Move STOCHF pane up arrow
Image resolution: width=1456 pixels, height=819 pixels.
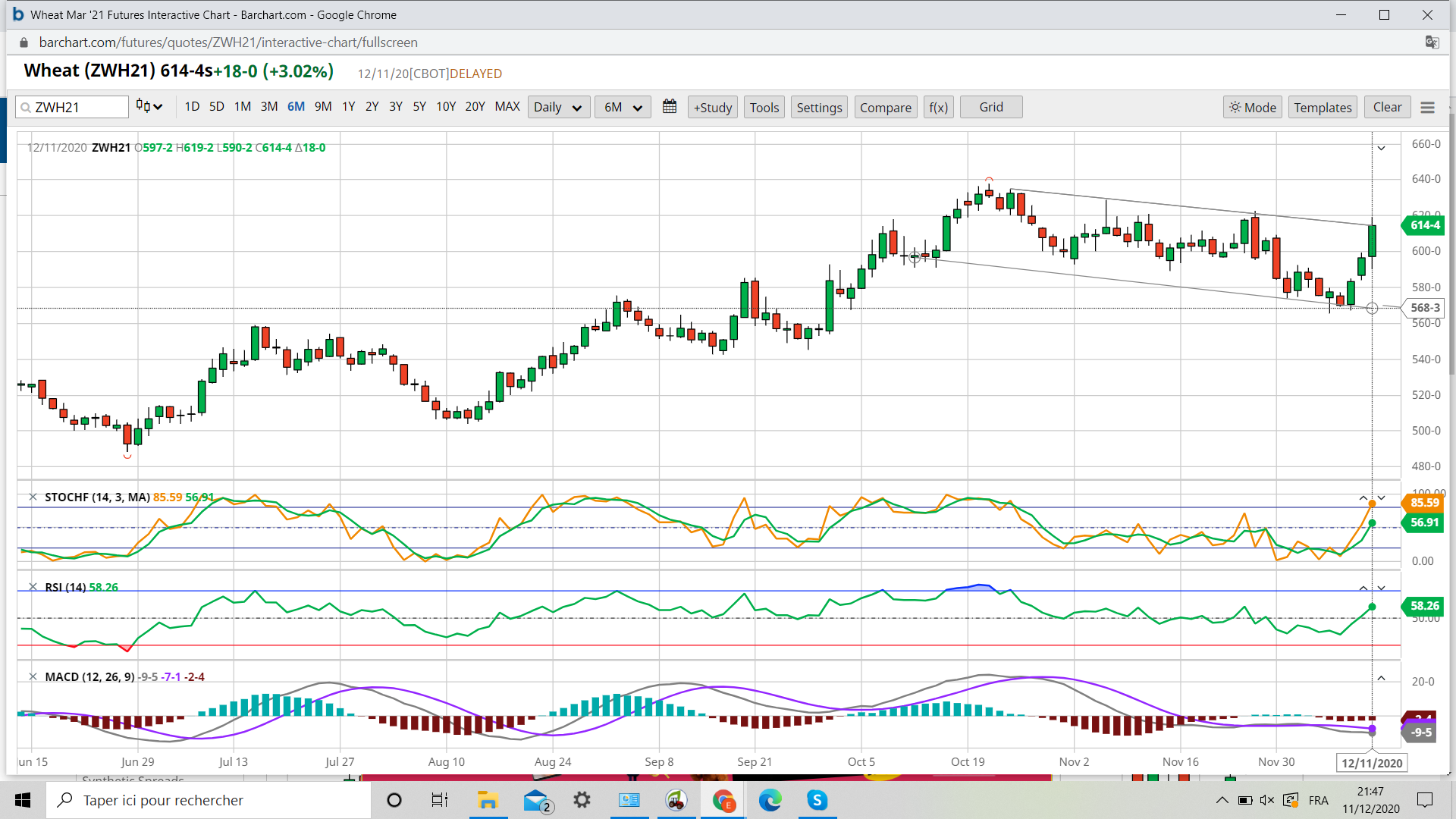point(1363,498)
